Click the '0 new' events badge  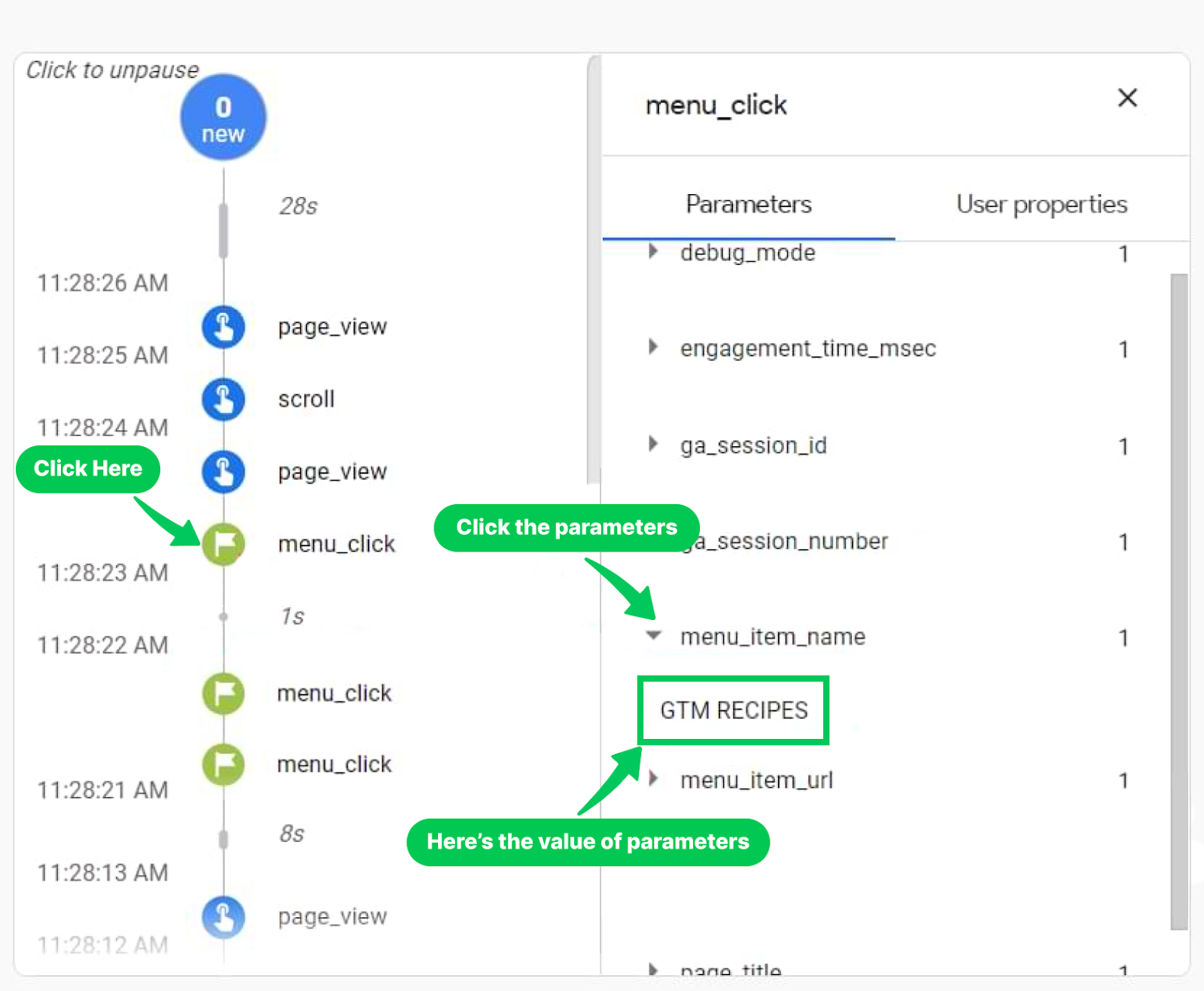pos(223,117)
